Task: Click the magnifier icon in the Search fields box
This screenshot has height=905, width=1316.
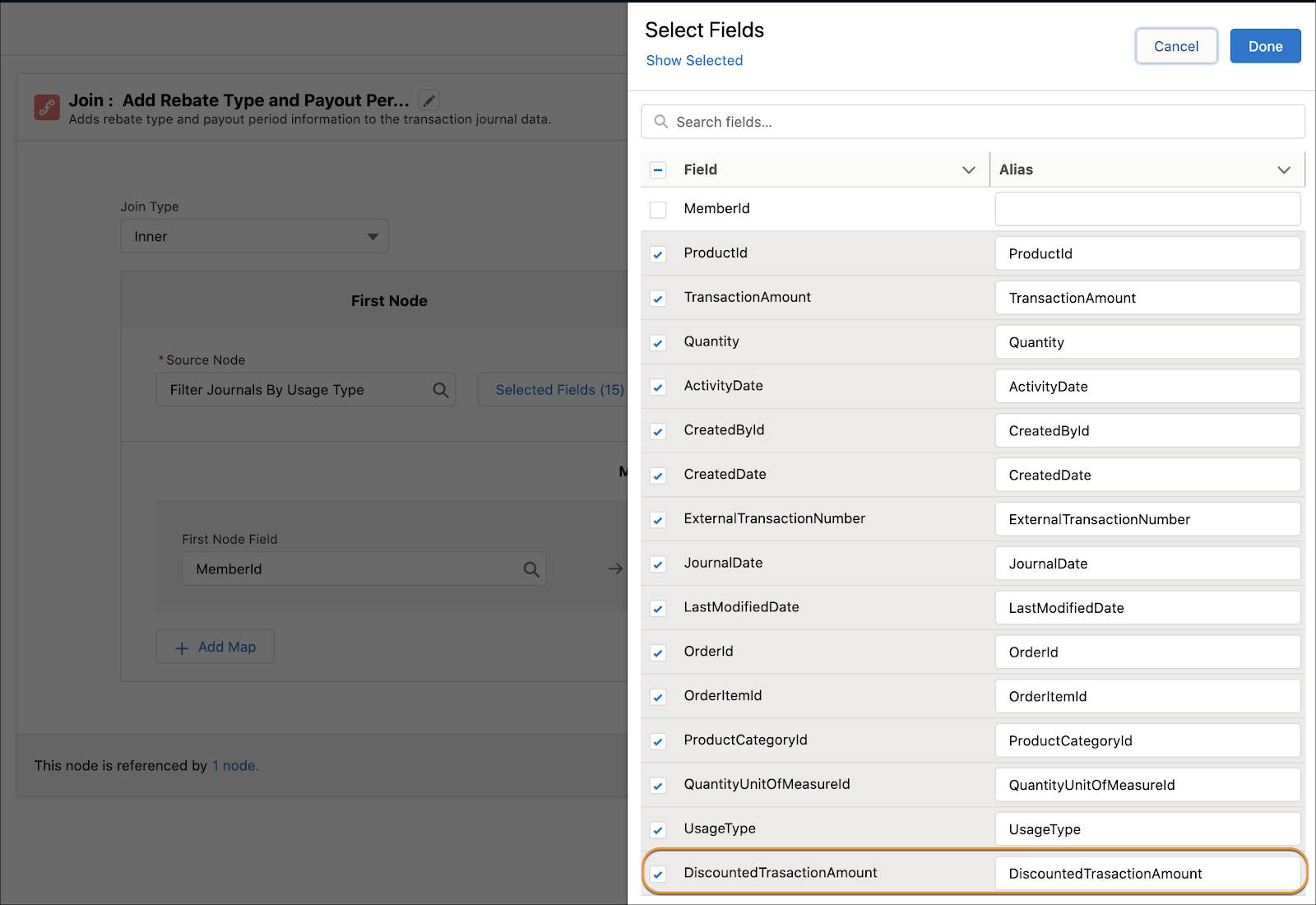Action: click(x=661, y=121)
